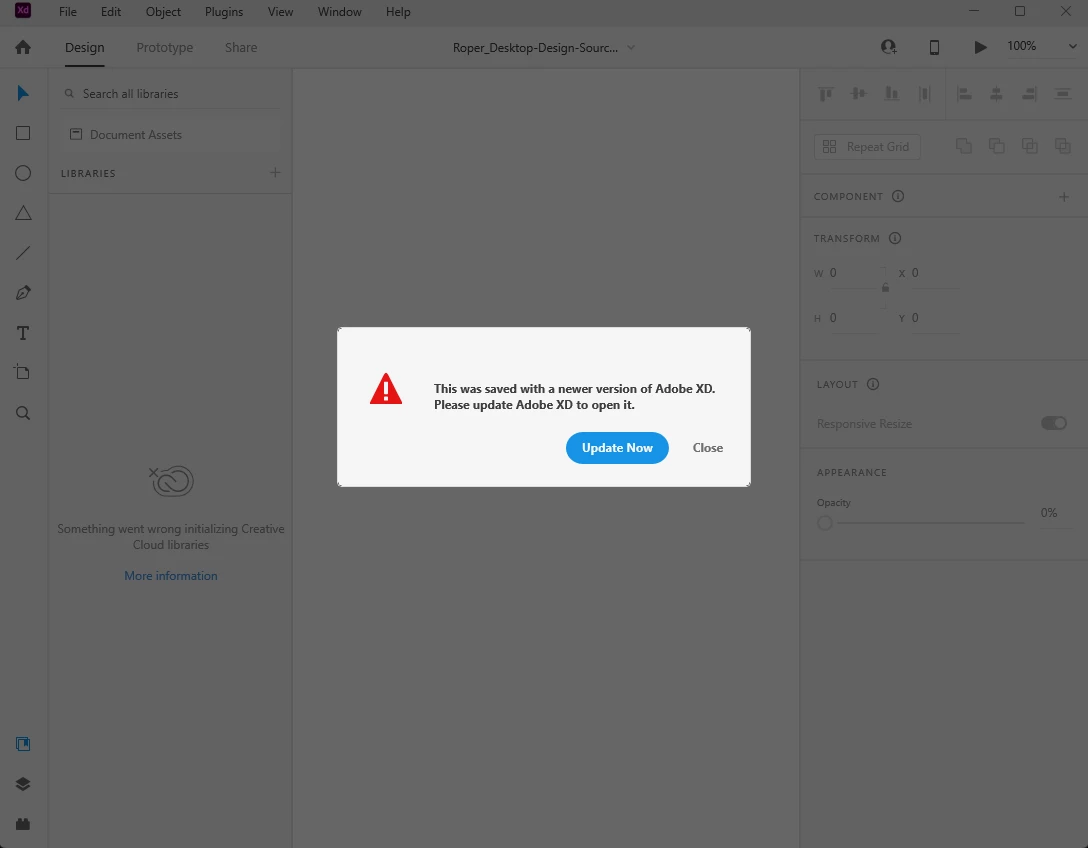Open the document title dropdown arrow
Image resolution: width=1088 pixels, height=848 pixels.
[x=631, y=47]
